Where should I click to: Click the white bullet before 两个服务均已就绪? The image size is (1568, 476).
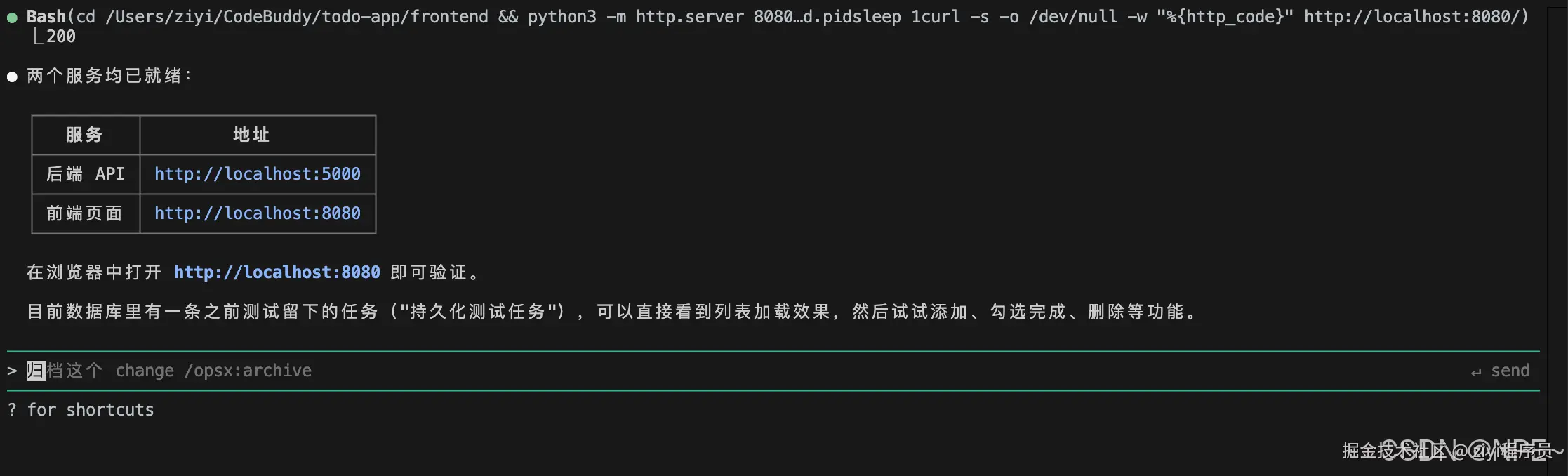[x=13, y=77]
